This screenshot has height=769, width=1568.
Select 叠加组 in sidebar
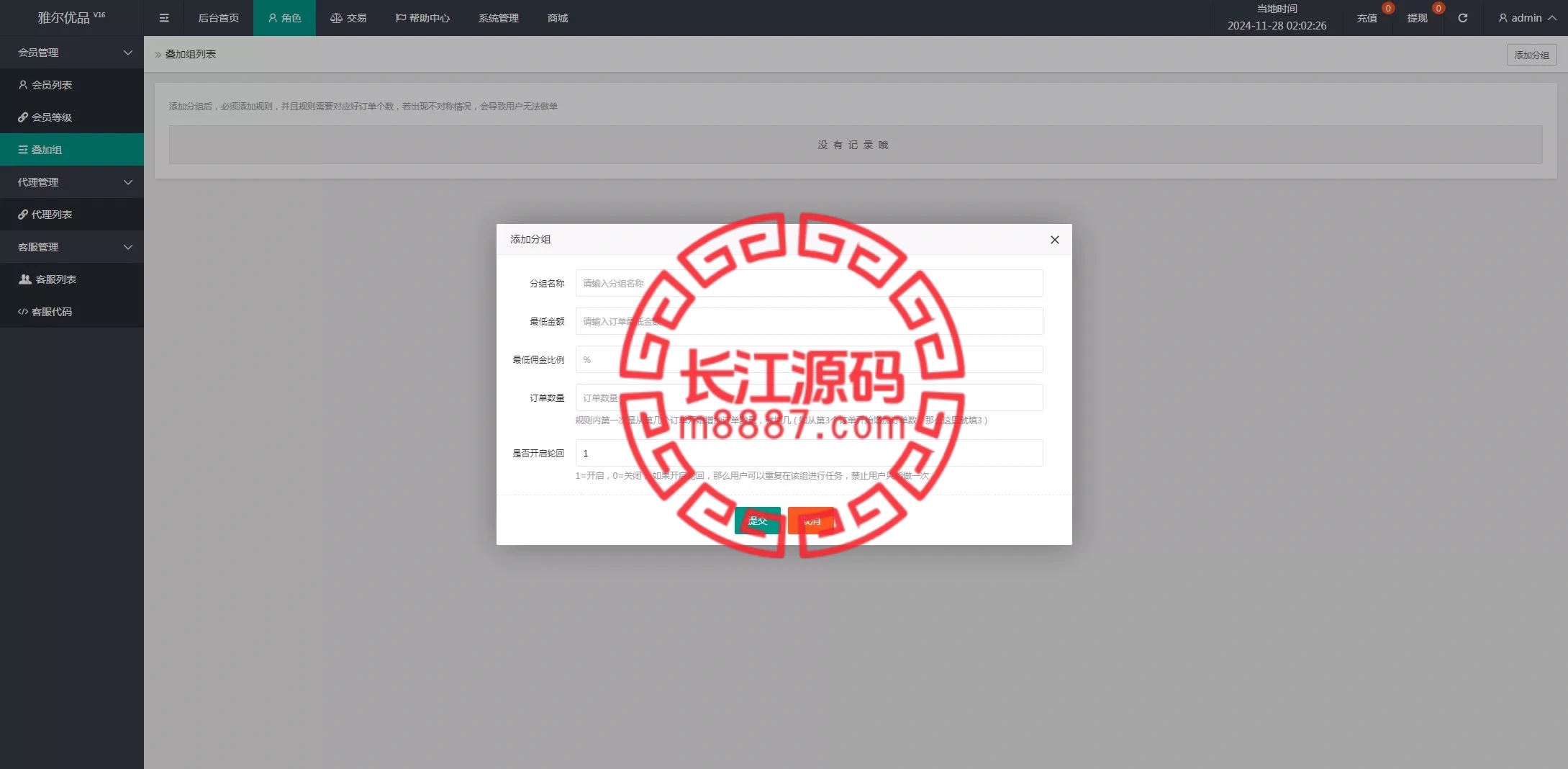pyautogui.click(x=72, y=150)
